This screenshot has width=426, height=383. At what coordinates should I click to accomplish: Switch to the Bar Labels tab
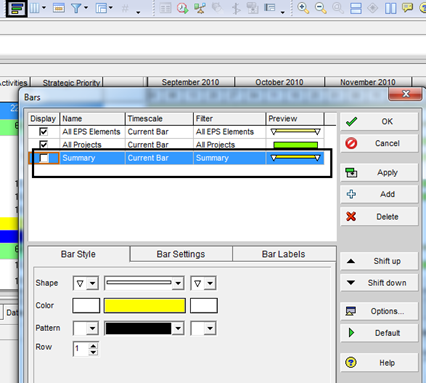tap(284, 254)
